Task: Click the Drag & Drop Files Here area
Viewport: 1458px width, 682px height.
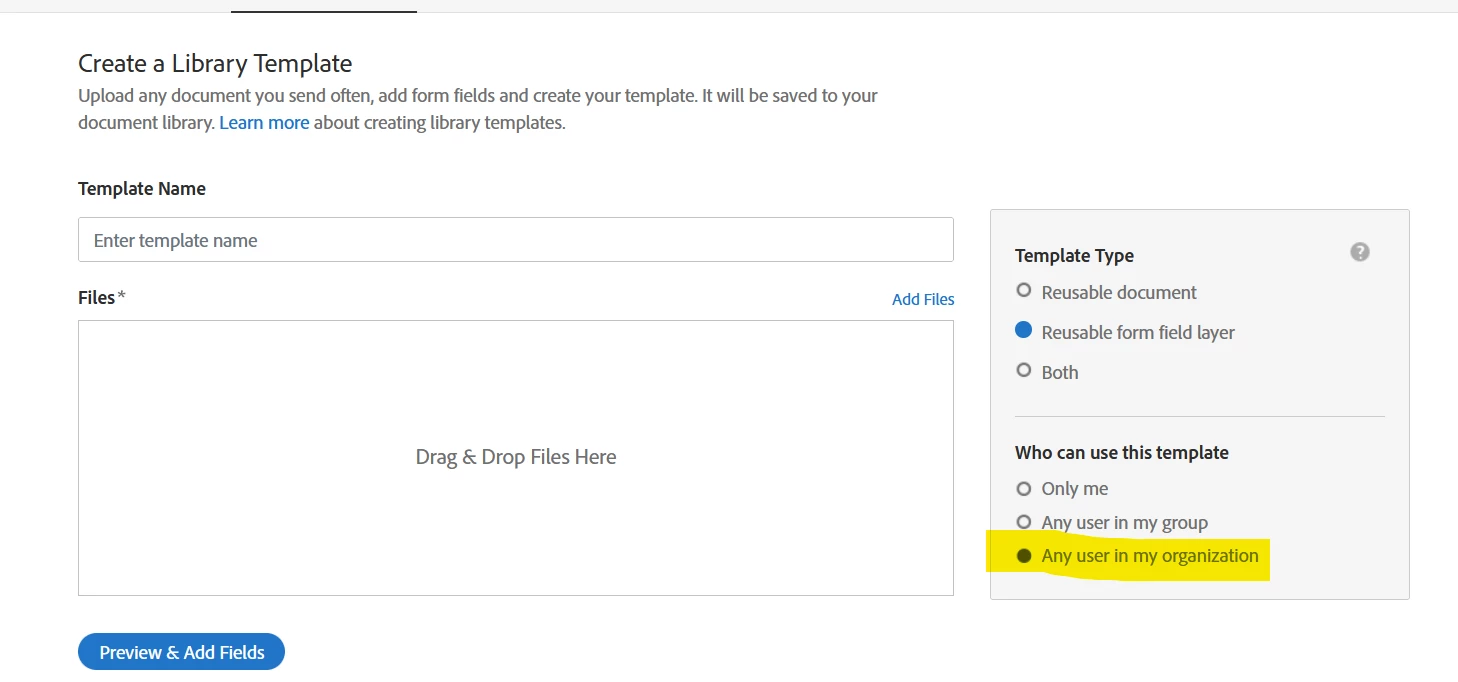Action: 515,457
